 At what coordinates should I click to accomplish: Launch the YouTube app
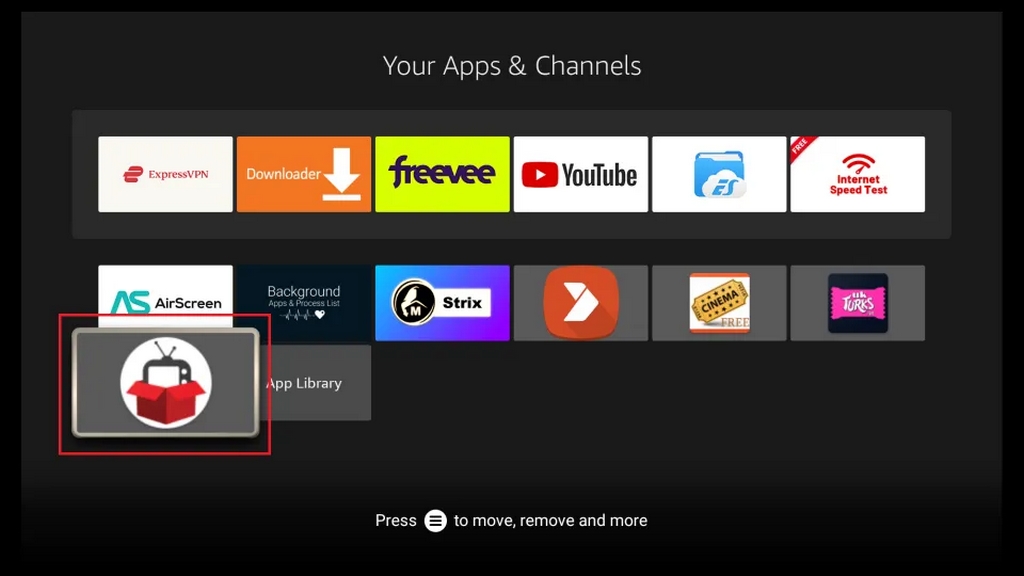(581, 174)
